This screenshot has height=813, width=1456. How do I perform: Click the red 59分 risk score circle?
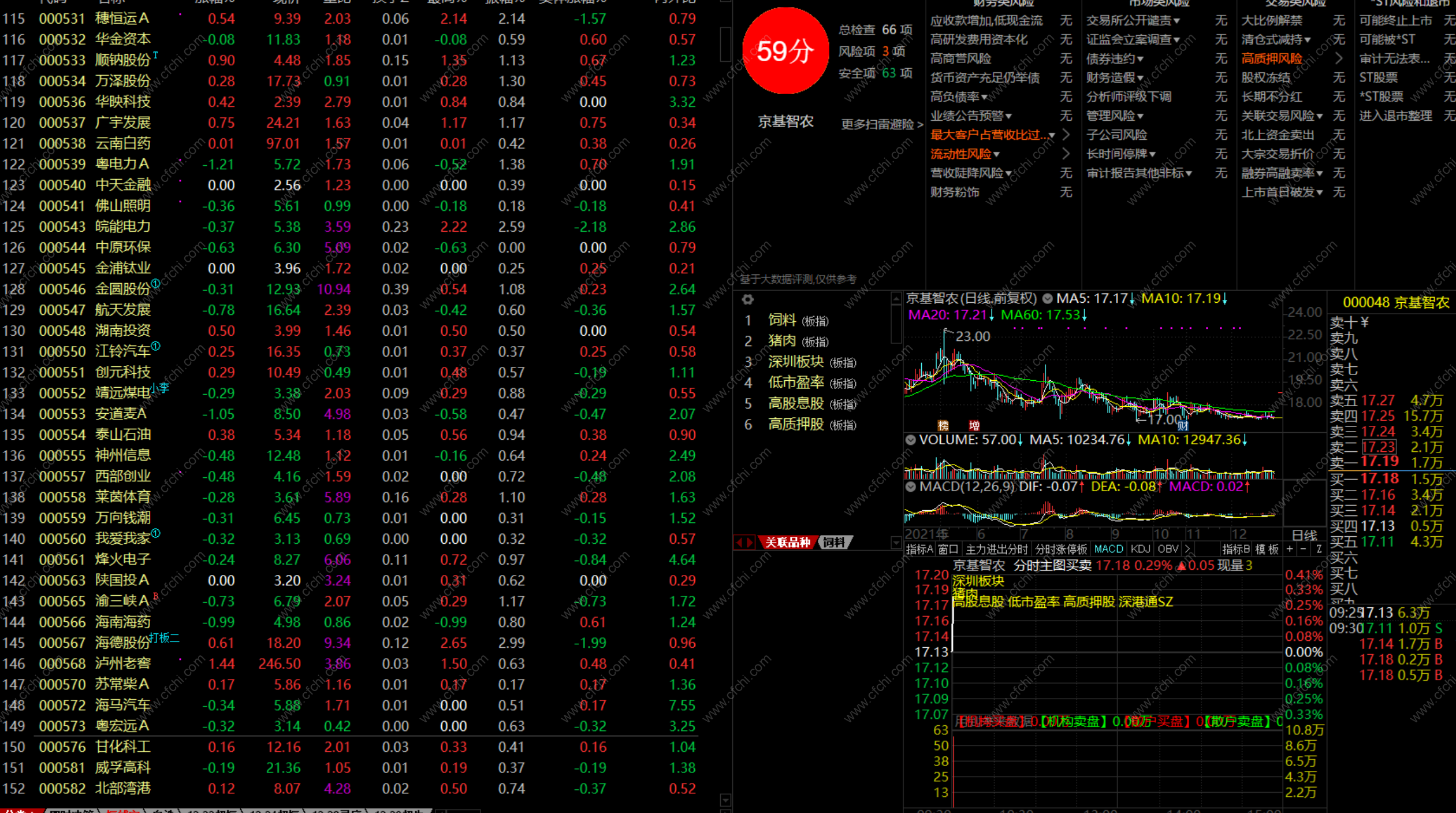click(x=785, y=51)
